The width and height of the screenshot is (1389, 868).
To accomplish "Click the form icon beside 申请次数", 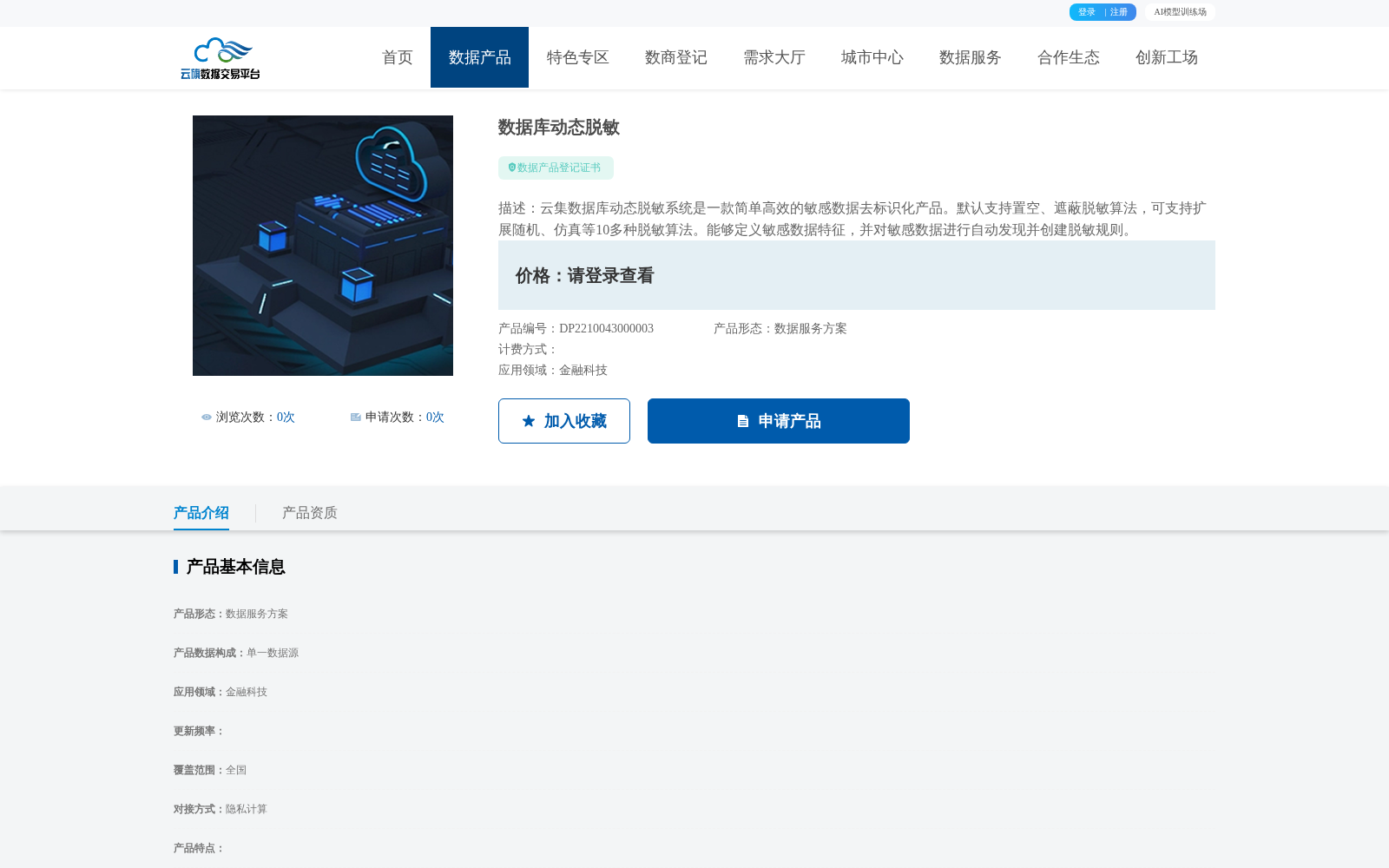I will (356, 418).
